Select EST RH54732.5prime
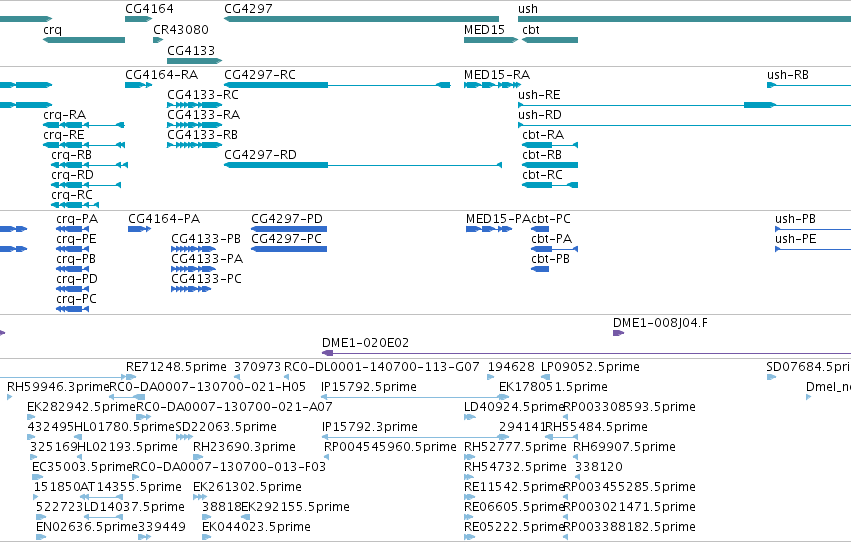Image resolution: width=851 pixels, height=542 pixels. coord(469,477)
